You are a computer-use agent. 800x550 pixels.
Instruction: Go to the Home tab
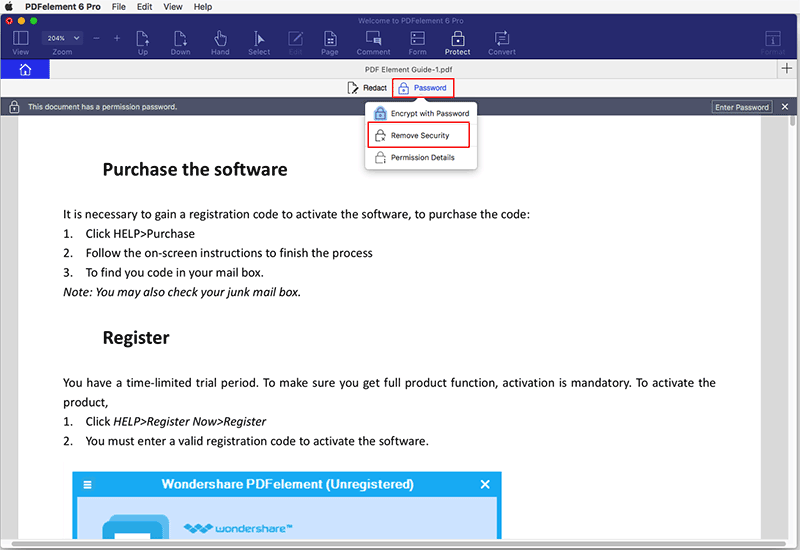pos(25,69)
